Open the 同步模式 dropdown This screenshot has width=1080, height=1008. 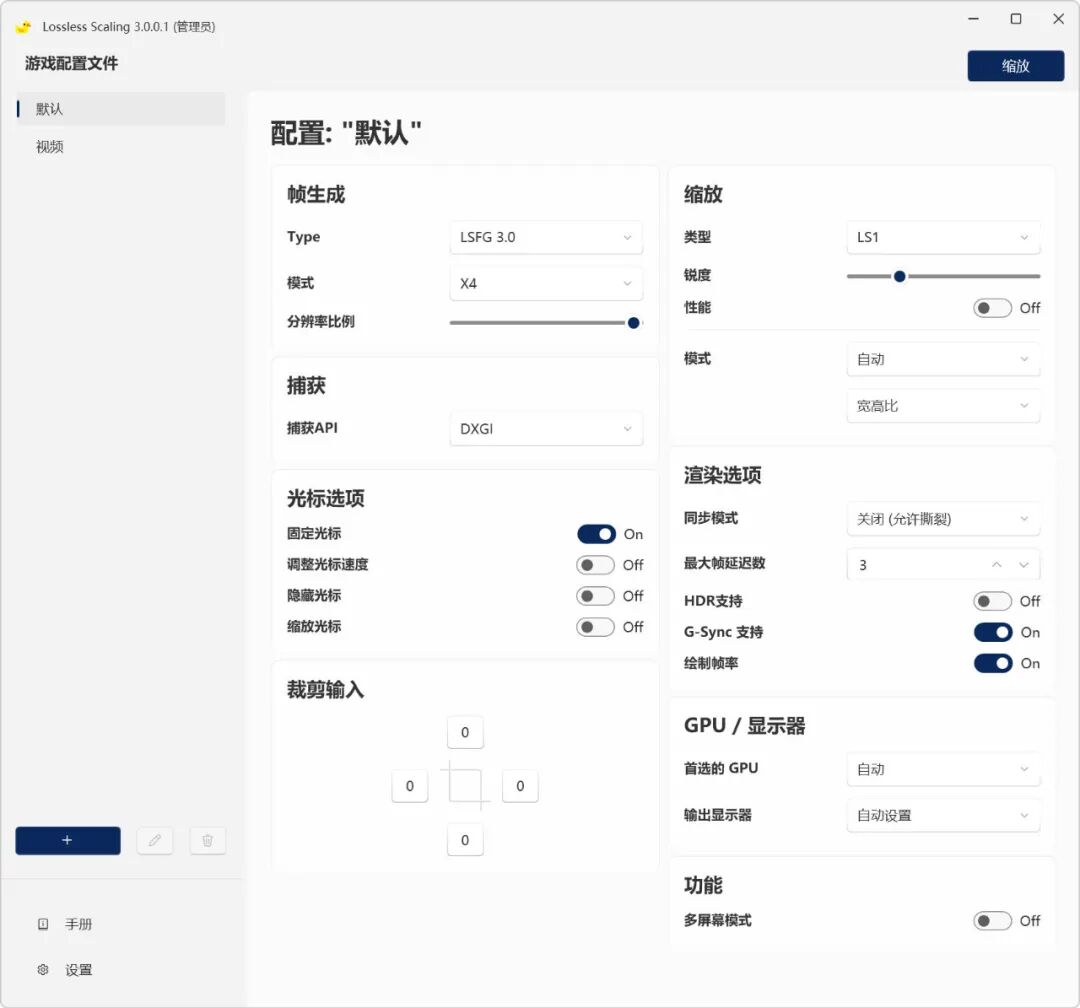[941, 518]
